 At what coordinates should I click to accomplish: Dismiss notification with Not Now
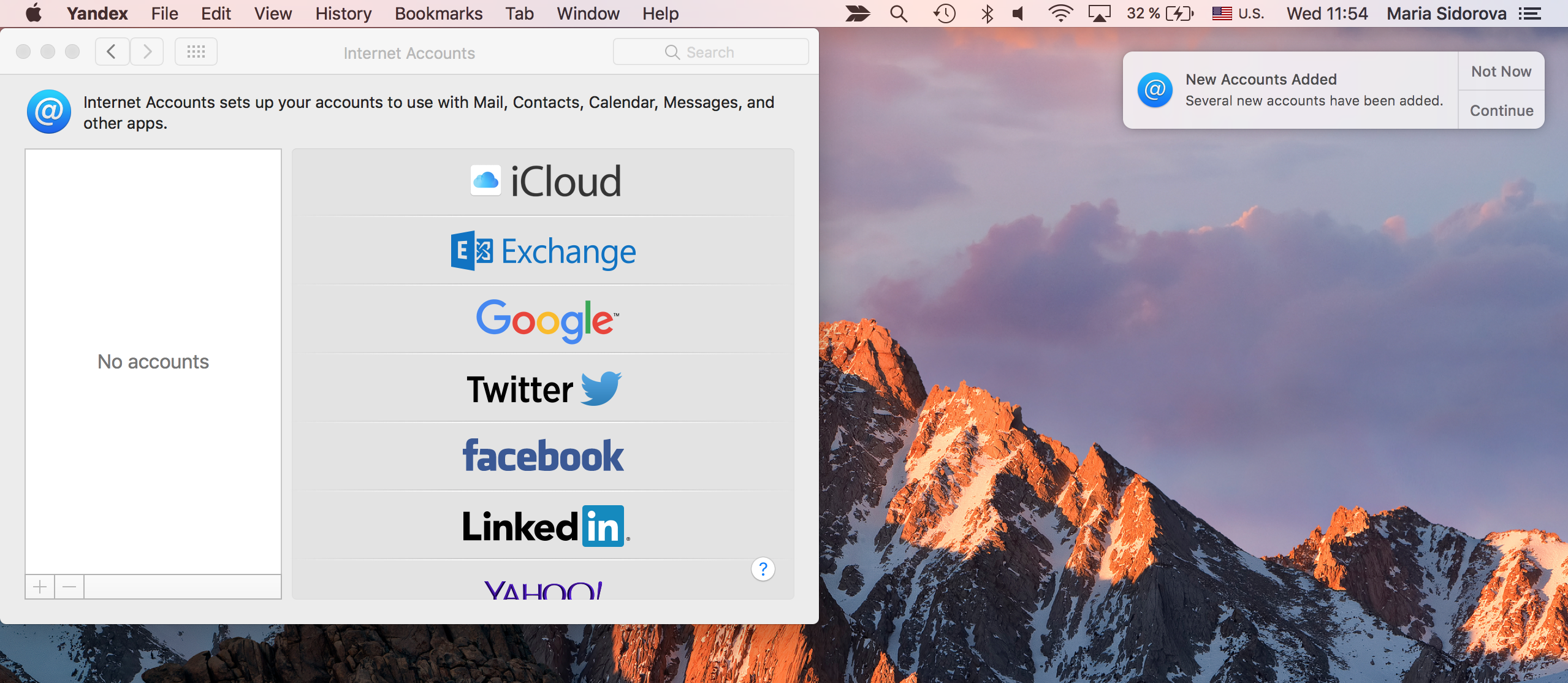1501,72
